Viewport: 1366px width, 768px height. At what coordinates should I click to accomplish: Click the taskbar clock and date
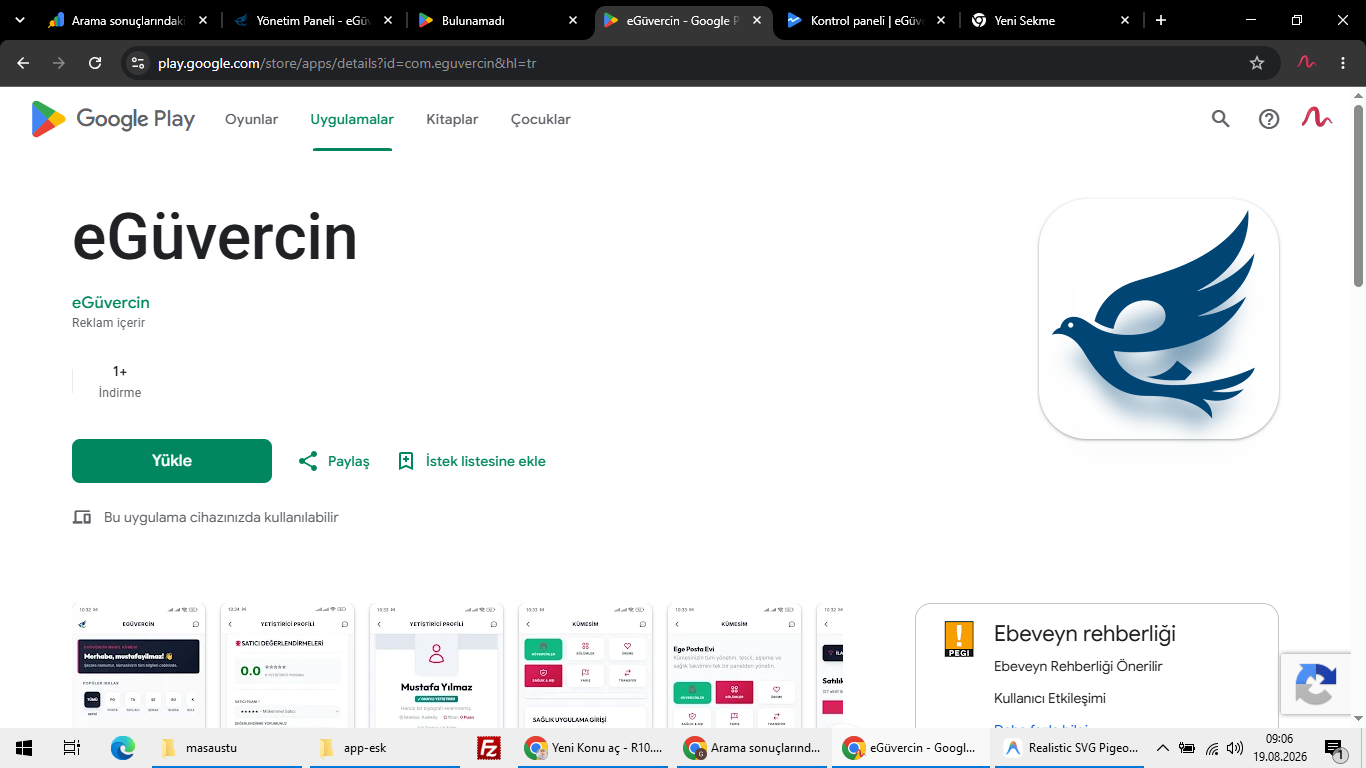(1279, 748)
